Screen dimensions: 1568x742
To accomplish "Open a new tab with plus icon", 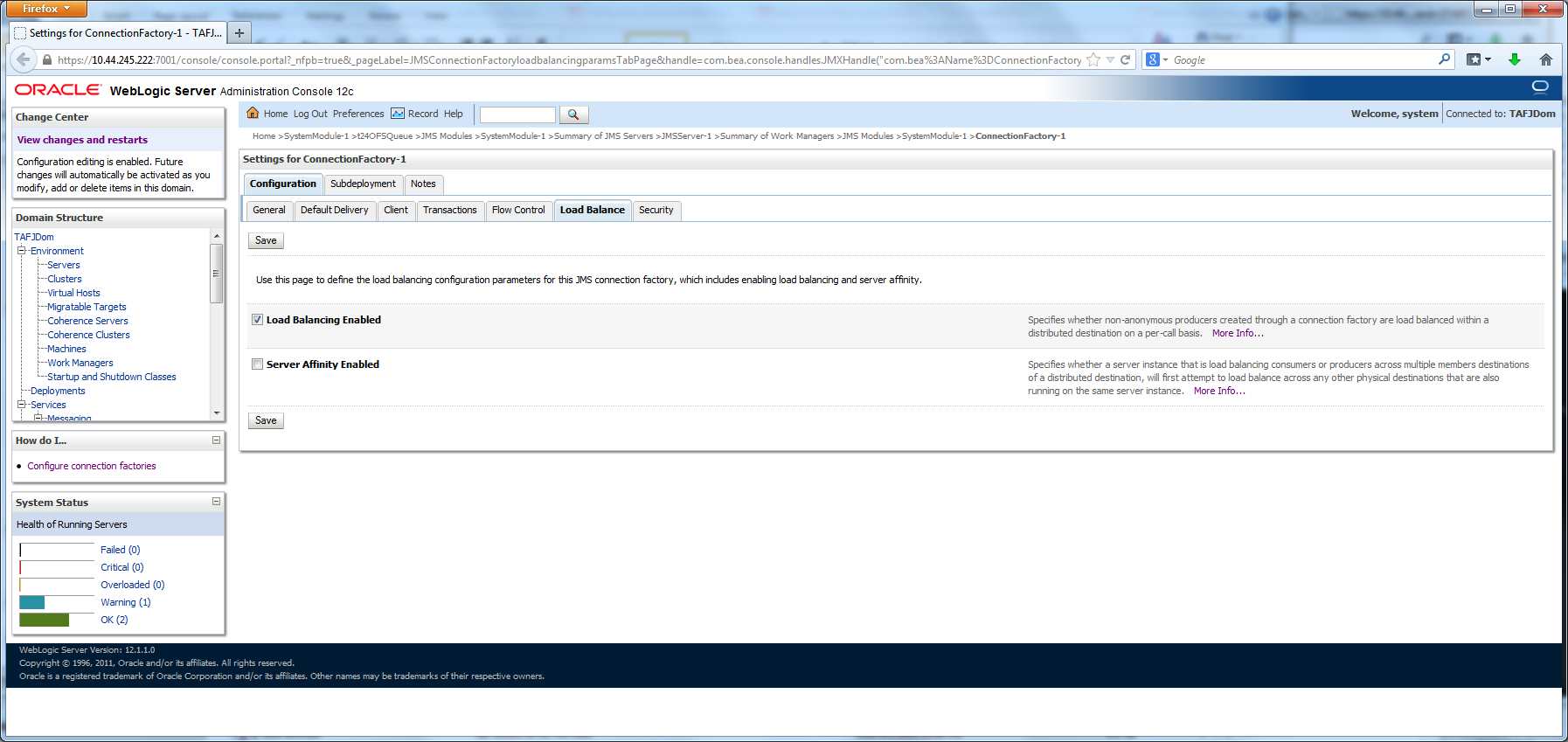I will (x=239, y=33).
